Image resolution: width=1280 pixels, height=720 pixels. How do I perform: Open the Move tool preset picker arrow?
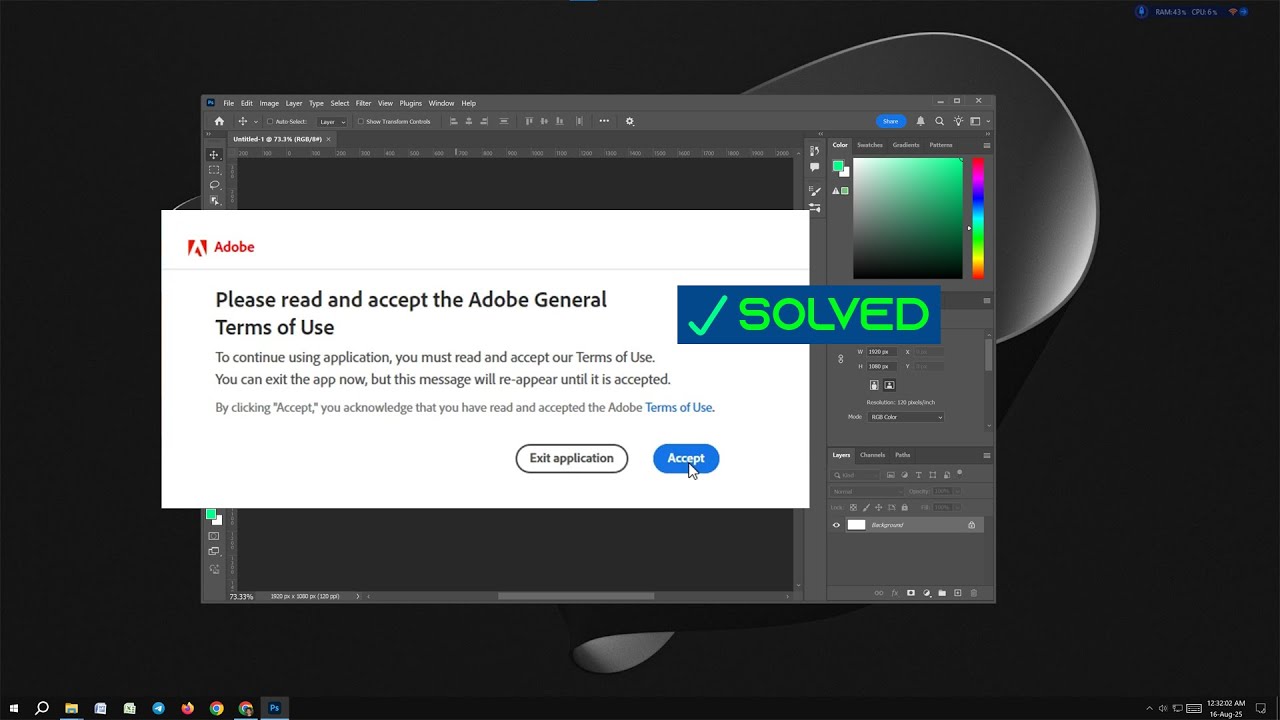pos(255,121)
